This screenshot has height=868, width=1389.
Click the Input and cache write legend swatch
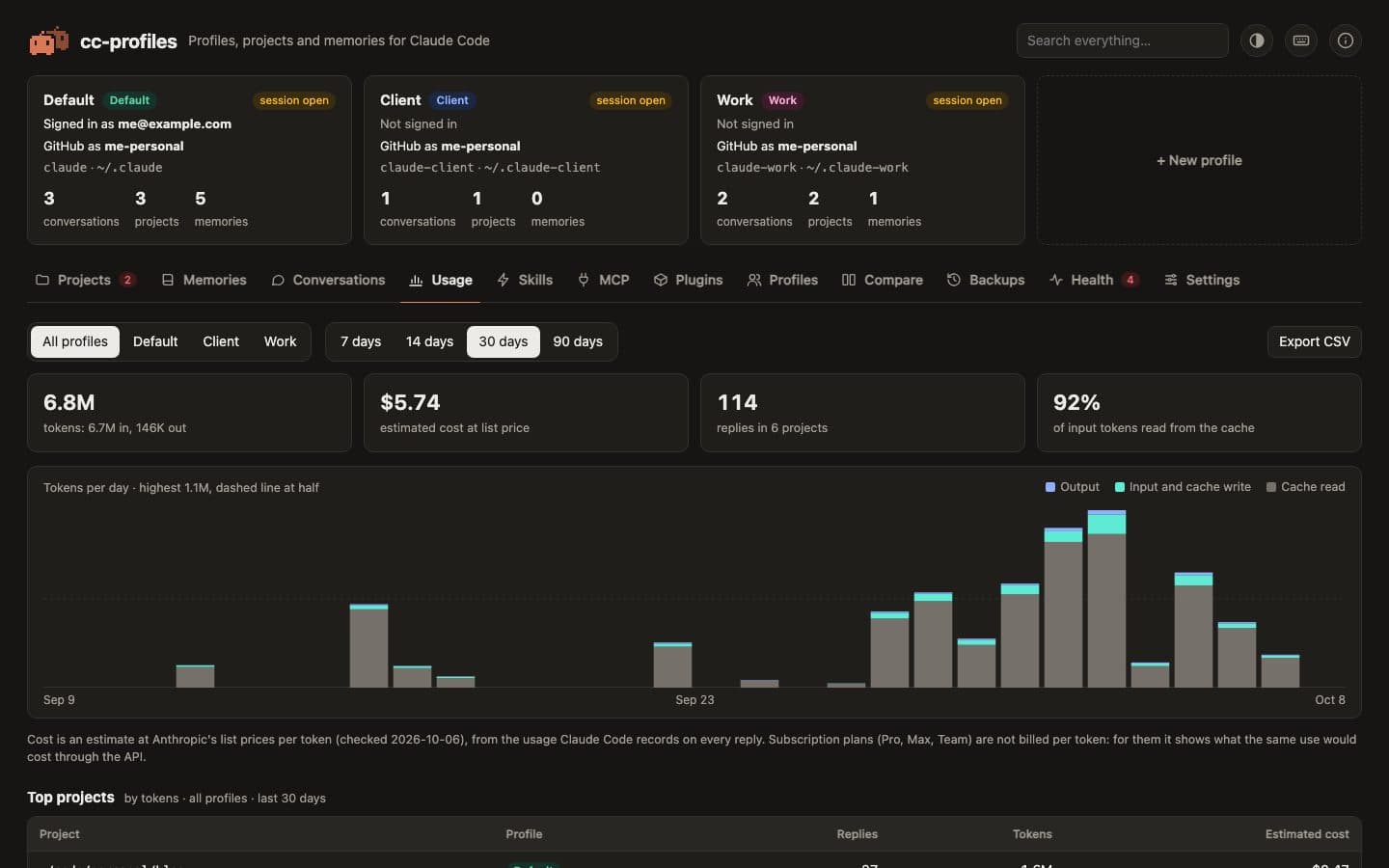[1120, 487]
